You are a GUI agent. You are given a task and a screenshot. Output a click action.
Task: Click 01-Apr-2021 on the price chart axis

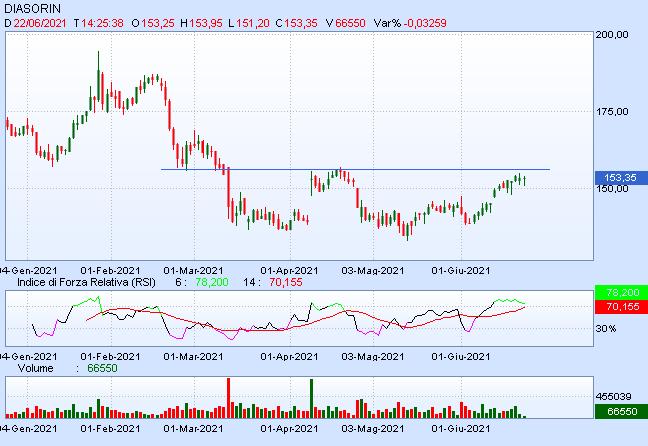coord(289,271)
